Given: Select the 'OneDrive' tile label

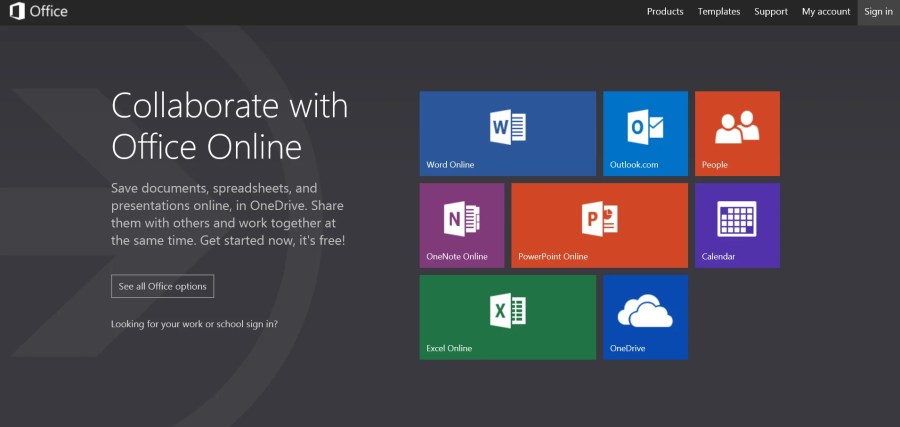Looking at the screenshot, I should tap(627, 348).
